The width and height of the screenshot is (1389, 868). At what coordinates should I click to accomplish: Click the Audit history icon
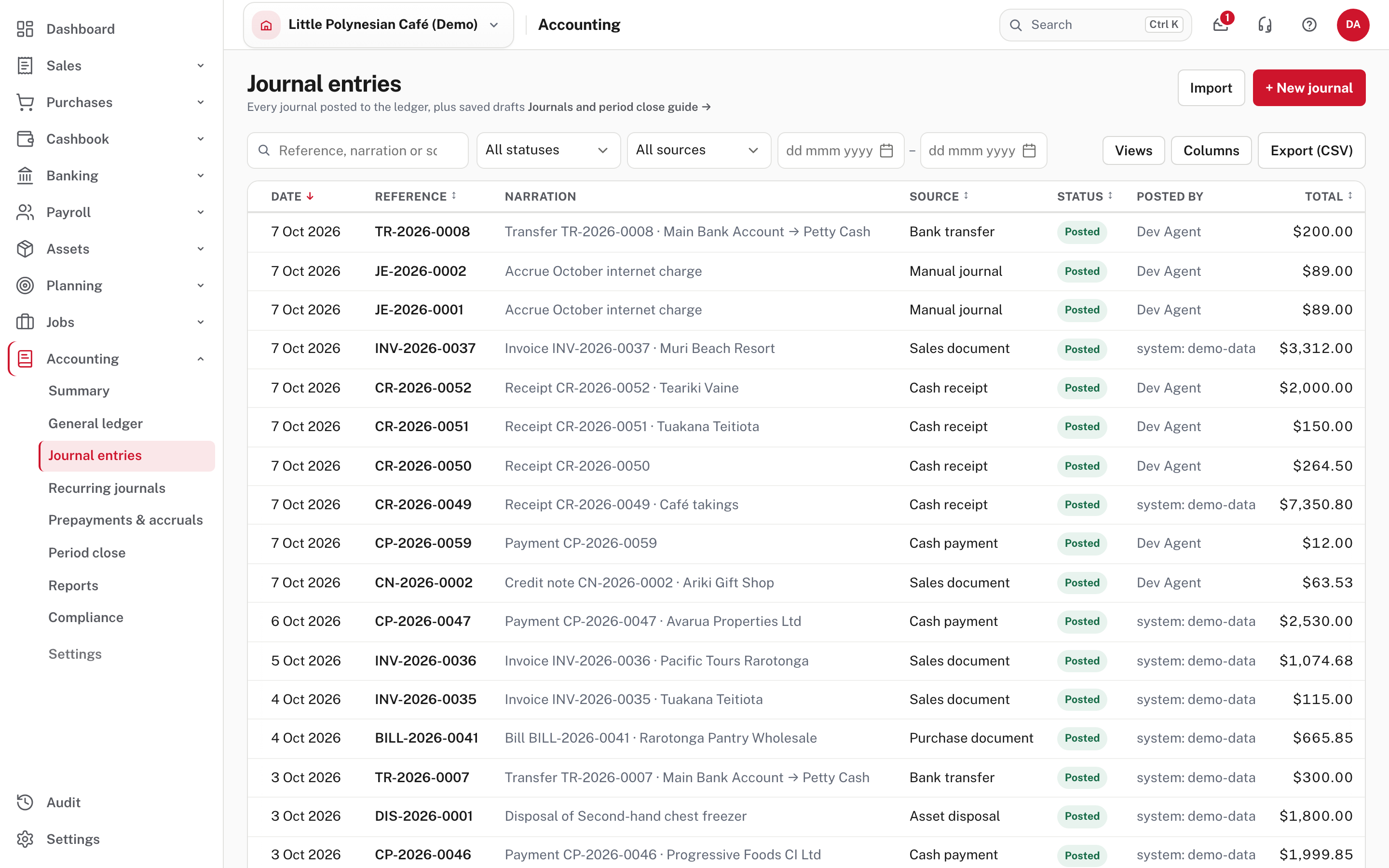(25, 802)
